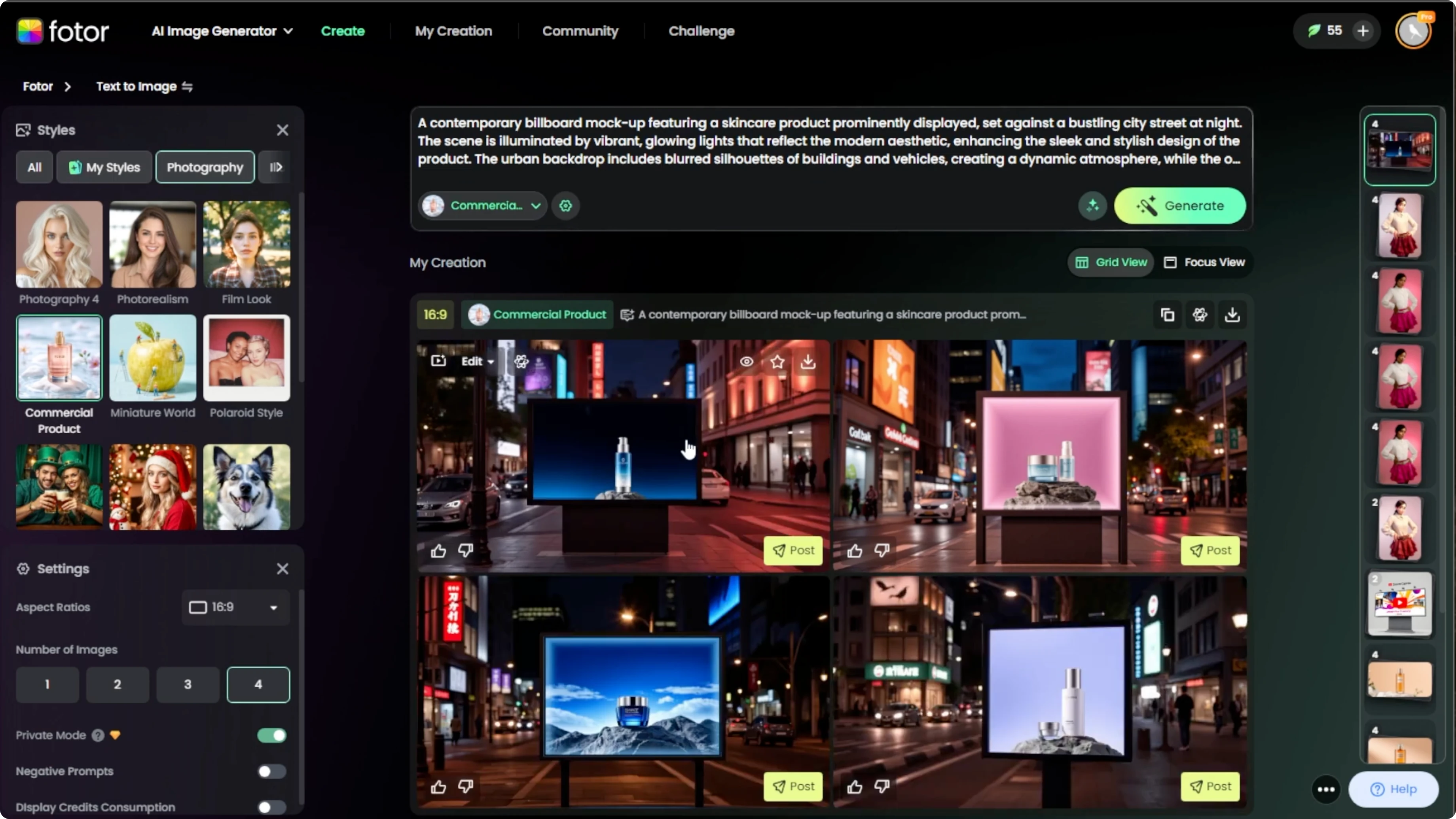This screenshot has height=819, width=1456.
Task: Go to My Creation in top navigation
Action: coord(453,31)
